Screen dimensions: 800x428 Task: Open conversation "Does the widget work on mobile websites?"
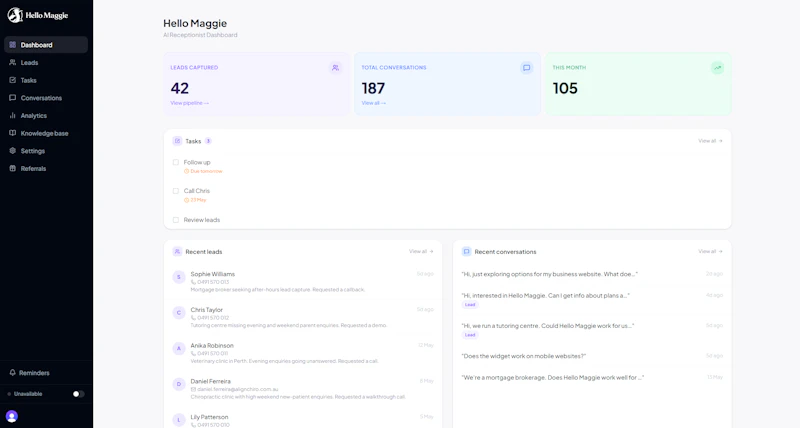pos(523,356)
